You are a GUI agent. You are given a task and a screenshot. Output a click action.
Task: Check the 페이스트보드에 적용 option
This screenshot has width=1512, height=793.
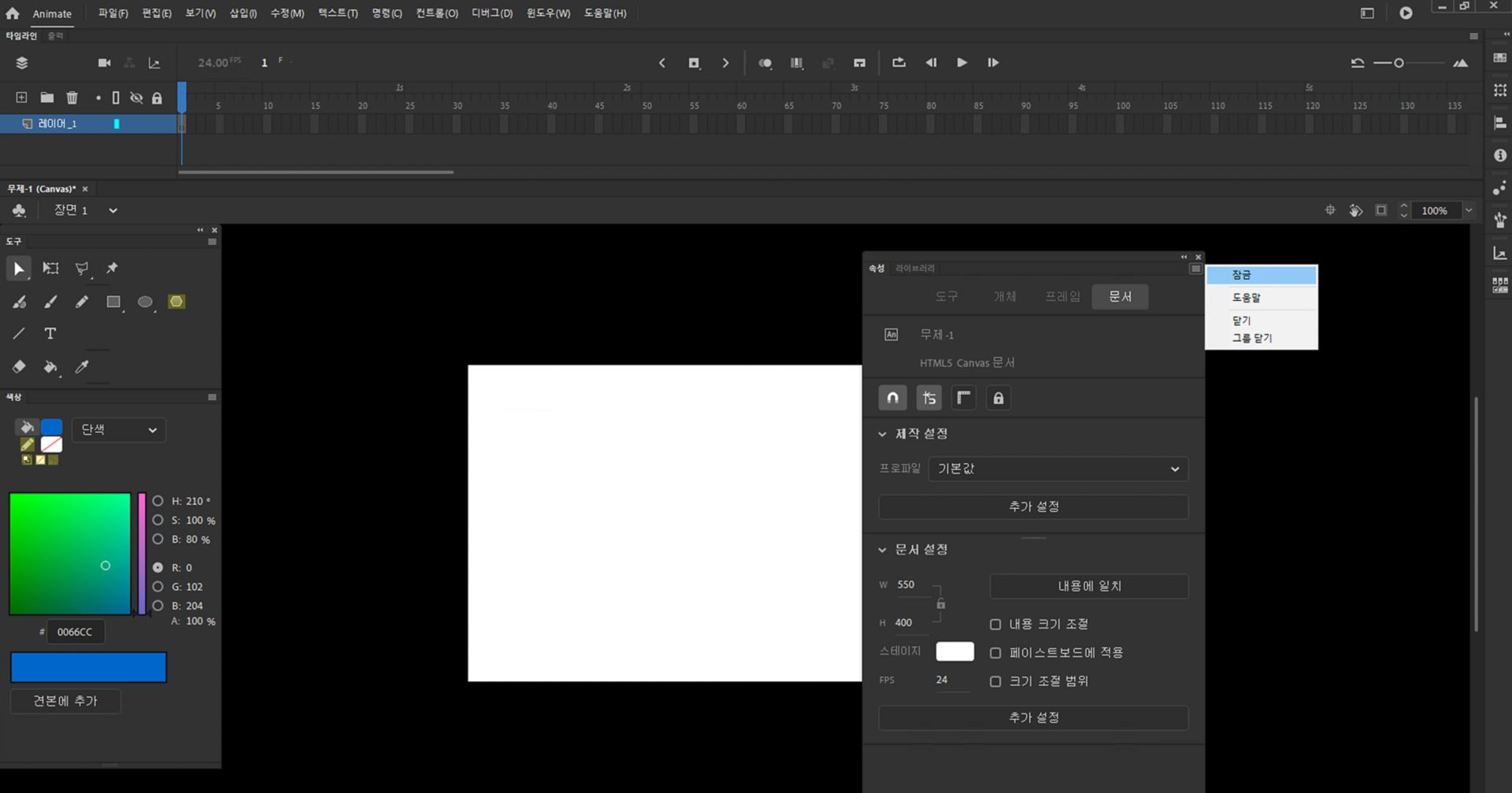pos(995,652)
